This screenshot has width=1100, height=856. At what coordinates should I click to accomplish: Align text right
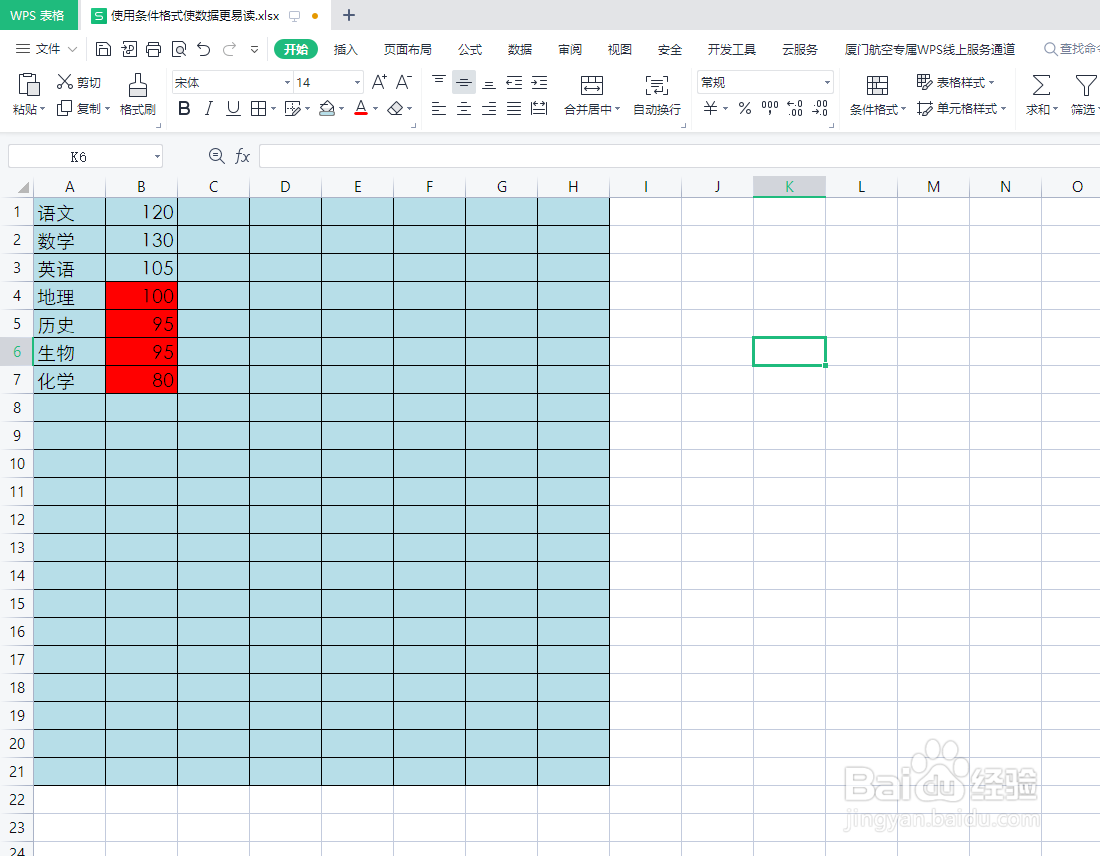coord(489,108)
